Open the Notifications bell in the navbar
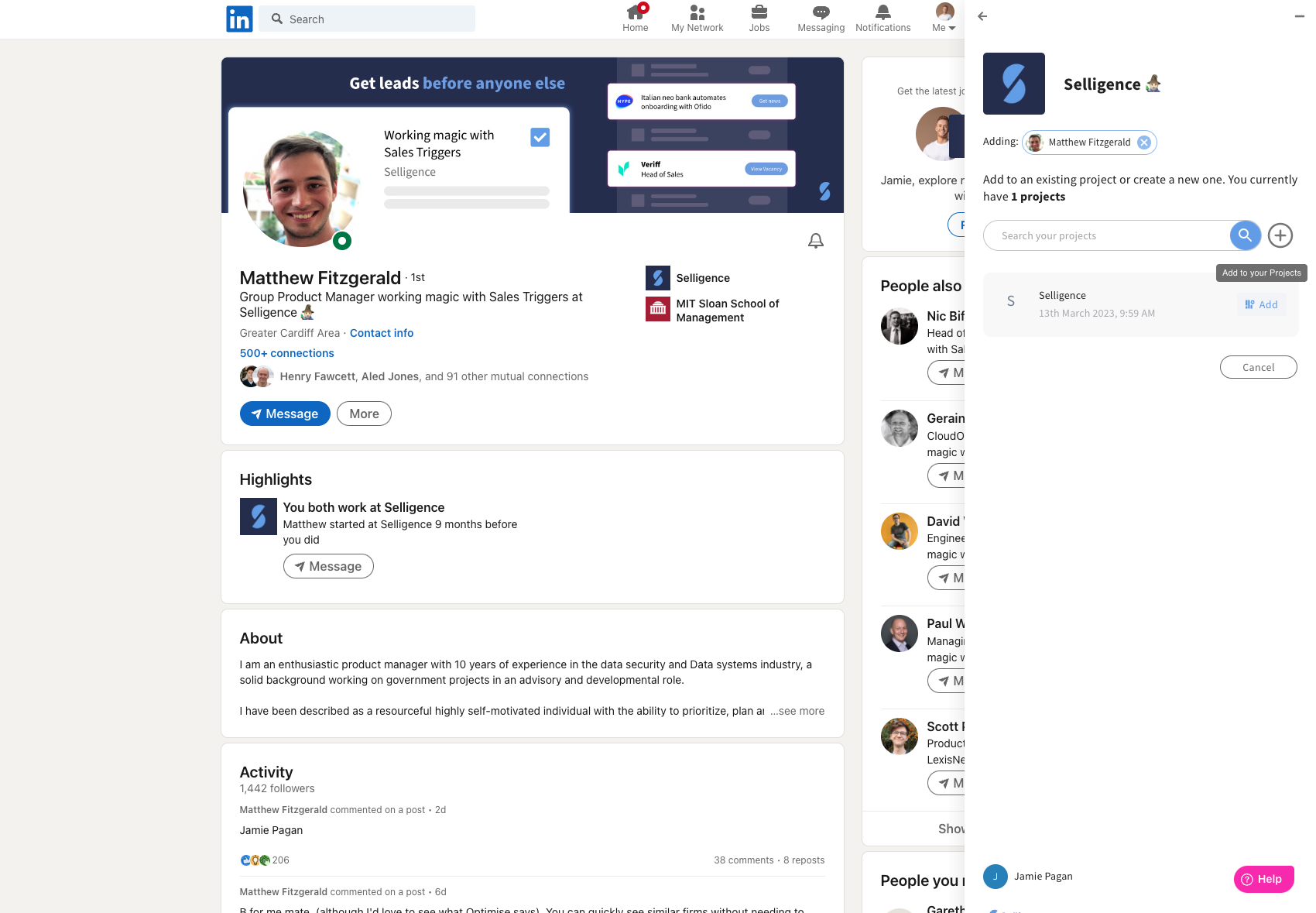 (x=883, y=12)
